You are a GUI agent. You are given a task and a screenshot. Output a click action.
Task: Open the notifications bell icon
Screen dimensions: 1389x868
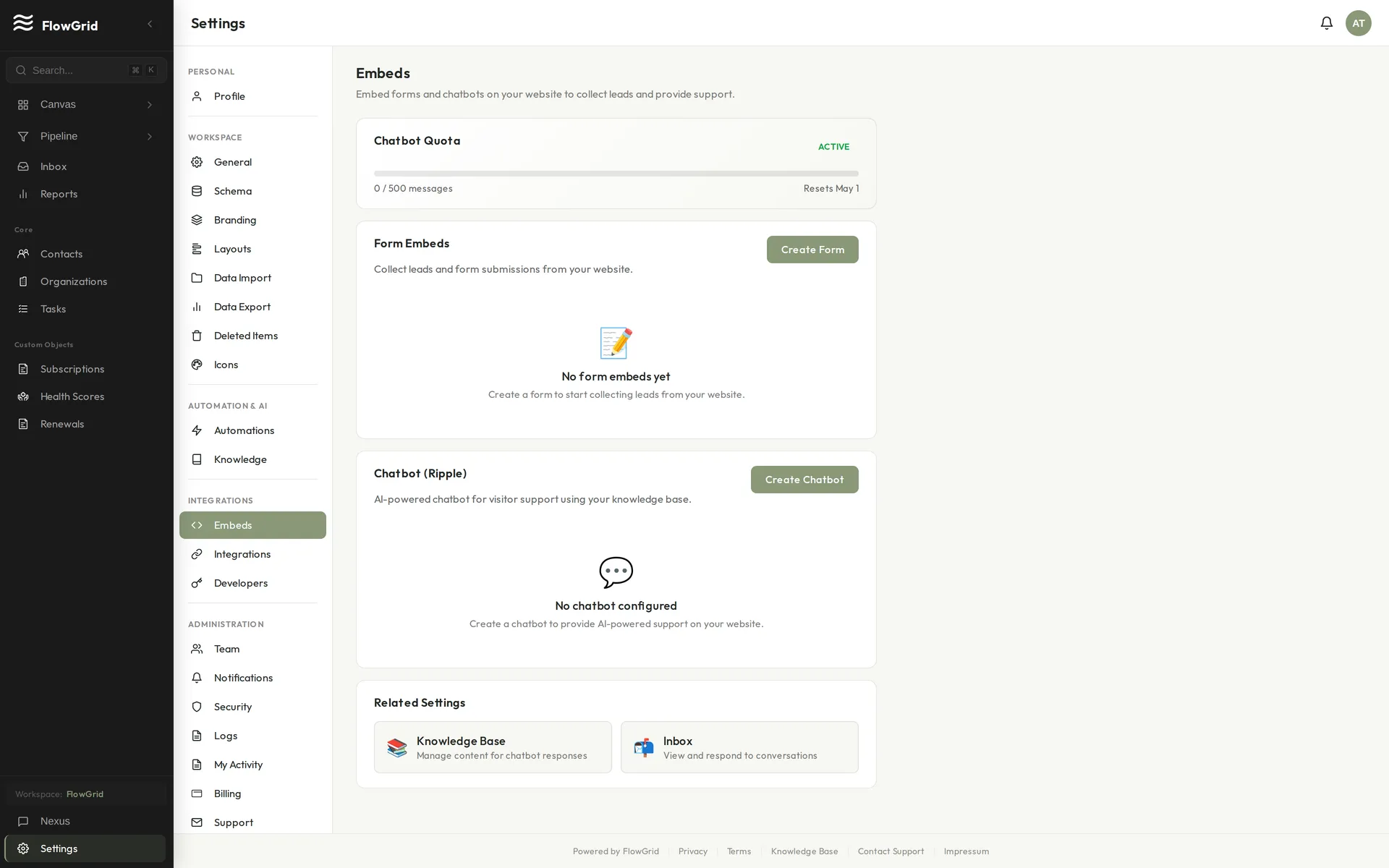tap(1326, 23)
